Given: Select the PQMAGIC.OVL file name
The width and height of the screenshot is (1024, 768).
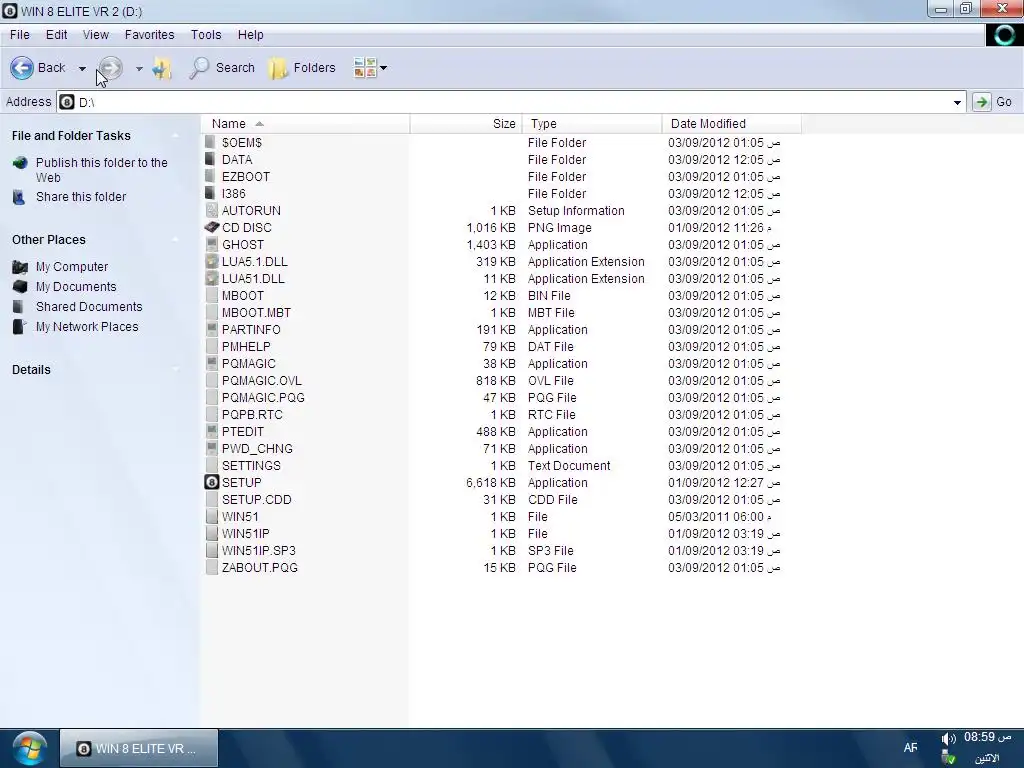Looking at the screenshot, I should 261,381.
